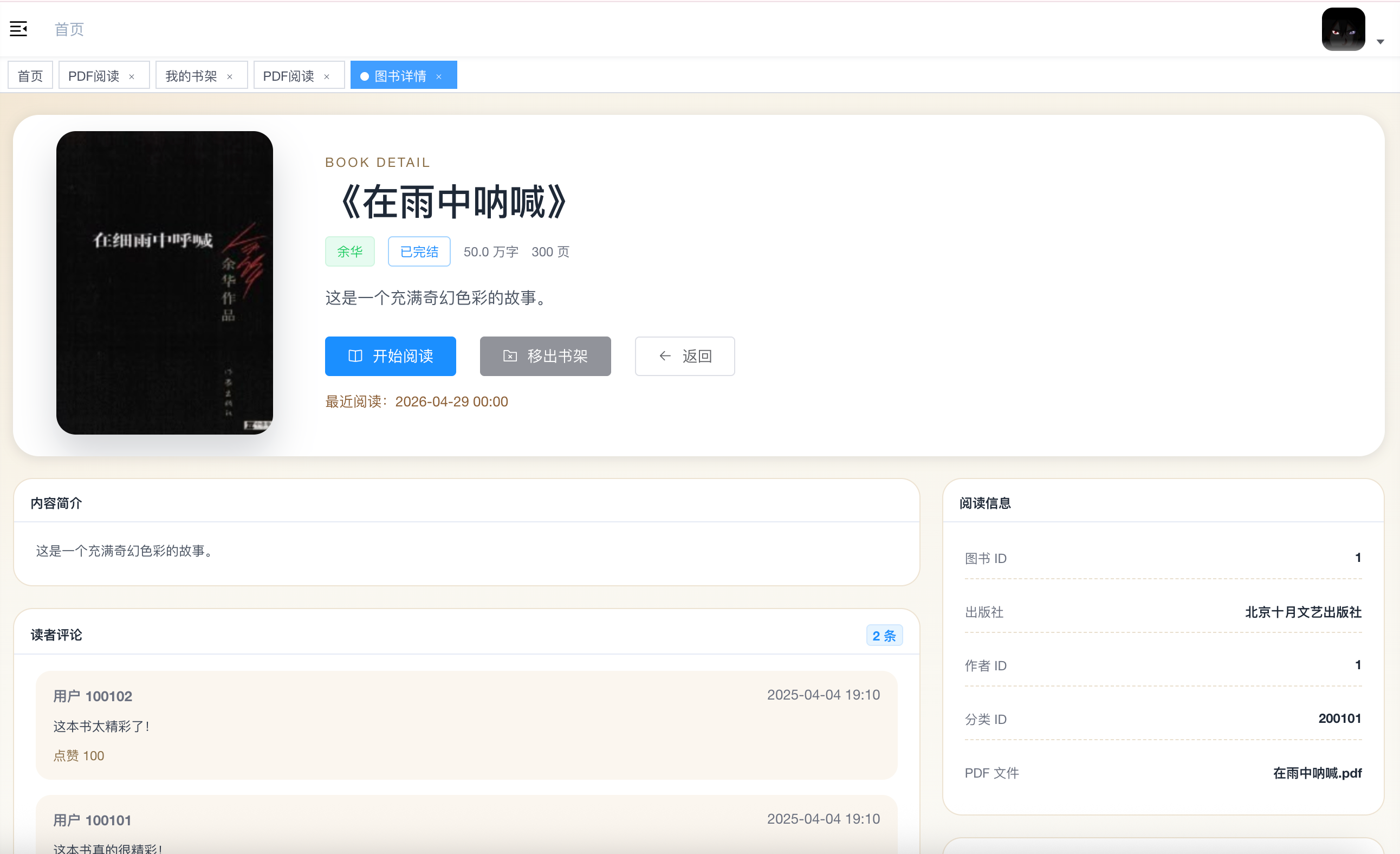Close the first PDF阅读 tab
This screenshot has width=1400, height=854.
[132, 77]
